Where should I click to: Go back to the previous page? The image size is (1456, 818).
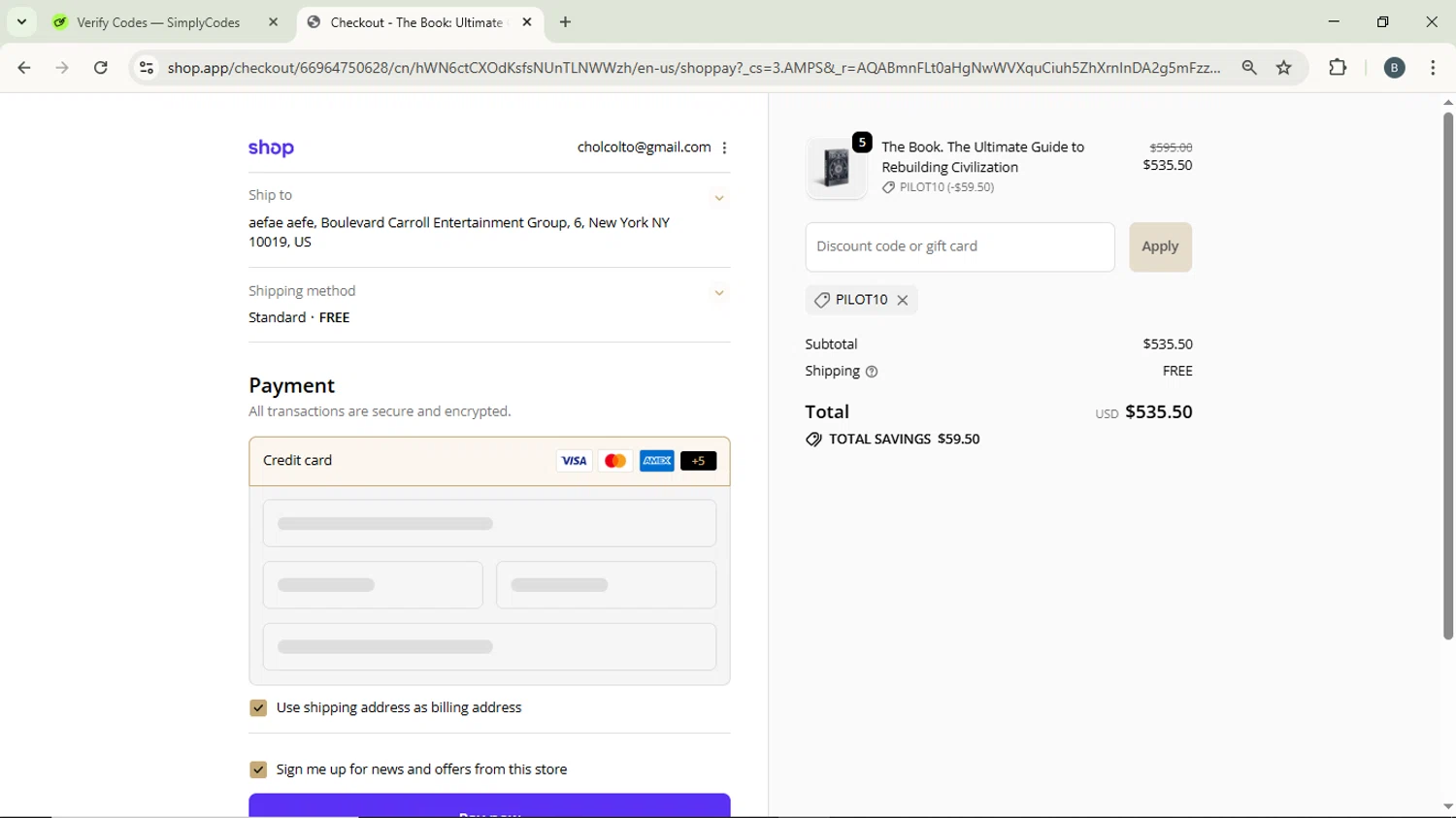(24, 68)
